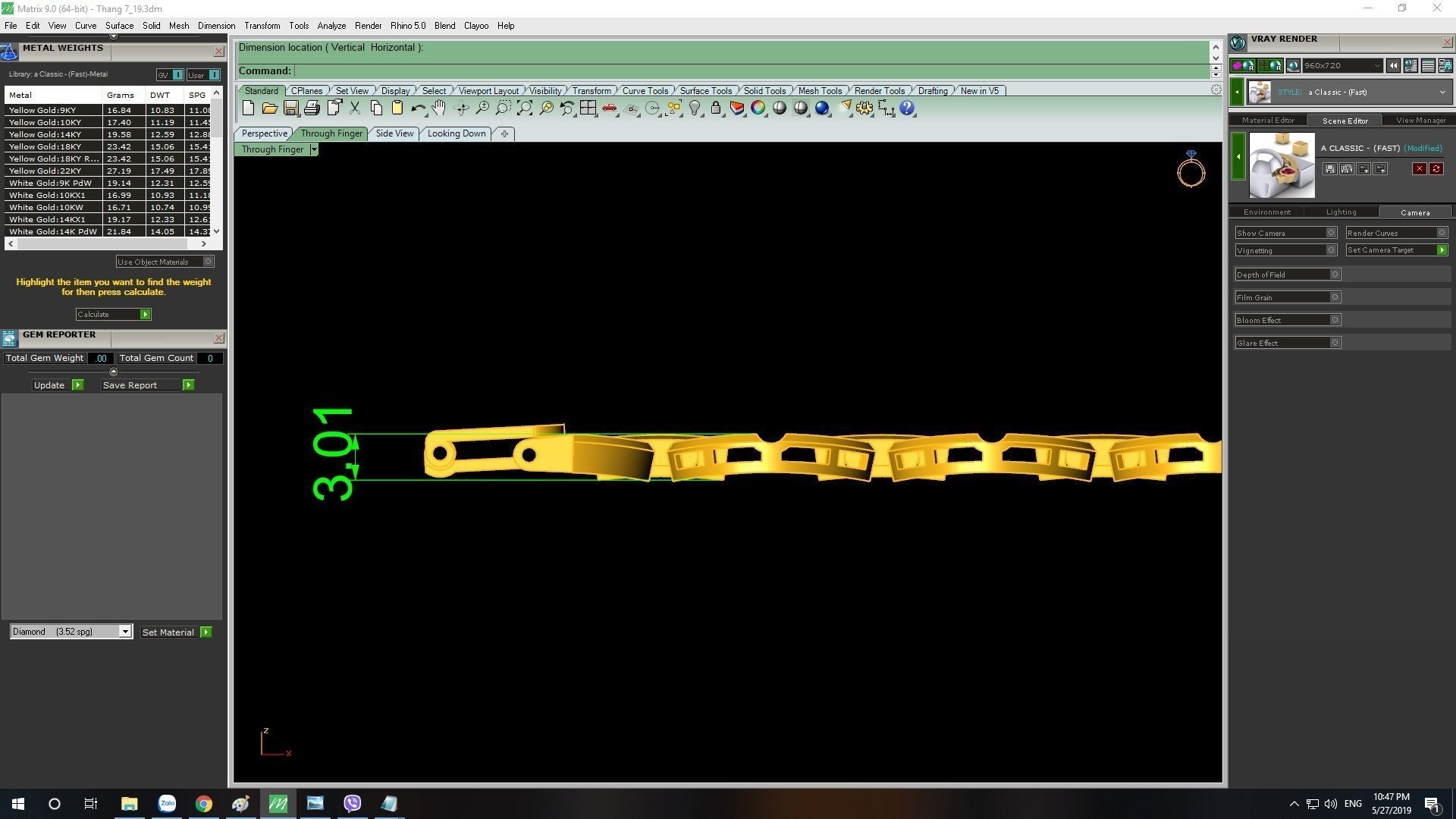Toggle the Use Object Materials option
The image size is (1456, 819).
[x=165, y=262]
